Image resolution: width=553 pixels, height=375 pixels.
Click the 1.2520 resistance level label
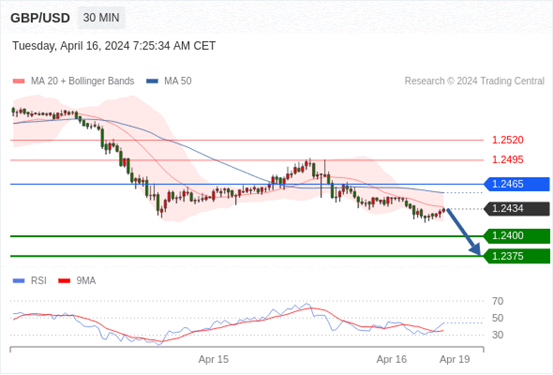click(x=508, y=140)
